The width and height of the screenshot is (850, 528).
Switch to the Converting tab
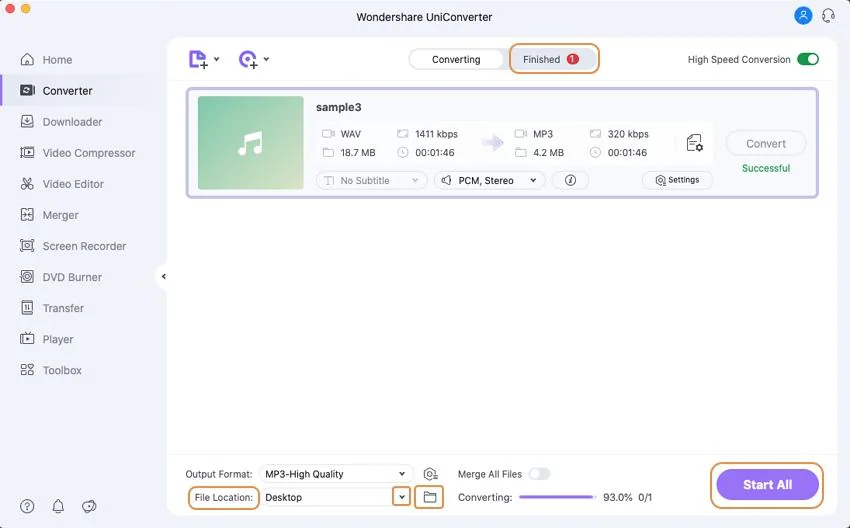pyautogui.click(x=456, y=59)
